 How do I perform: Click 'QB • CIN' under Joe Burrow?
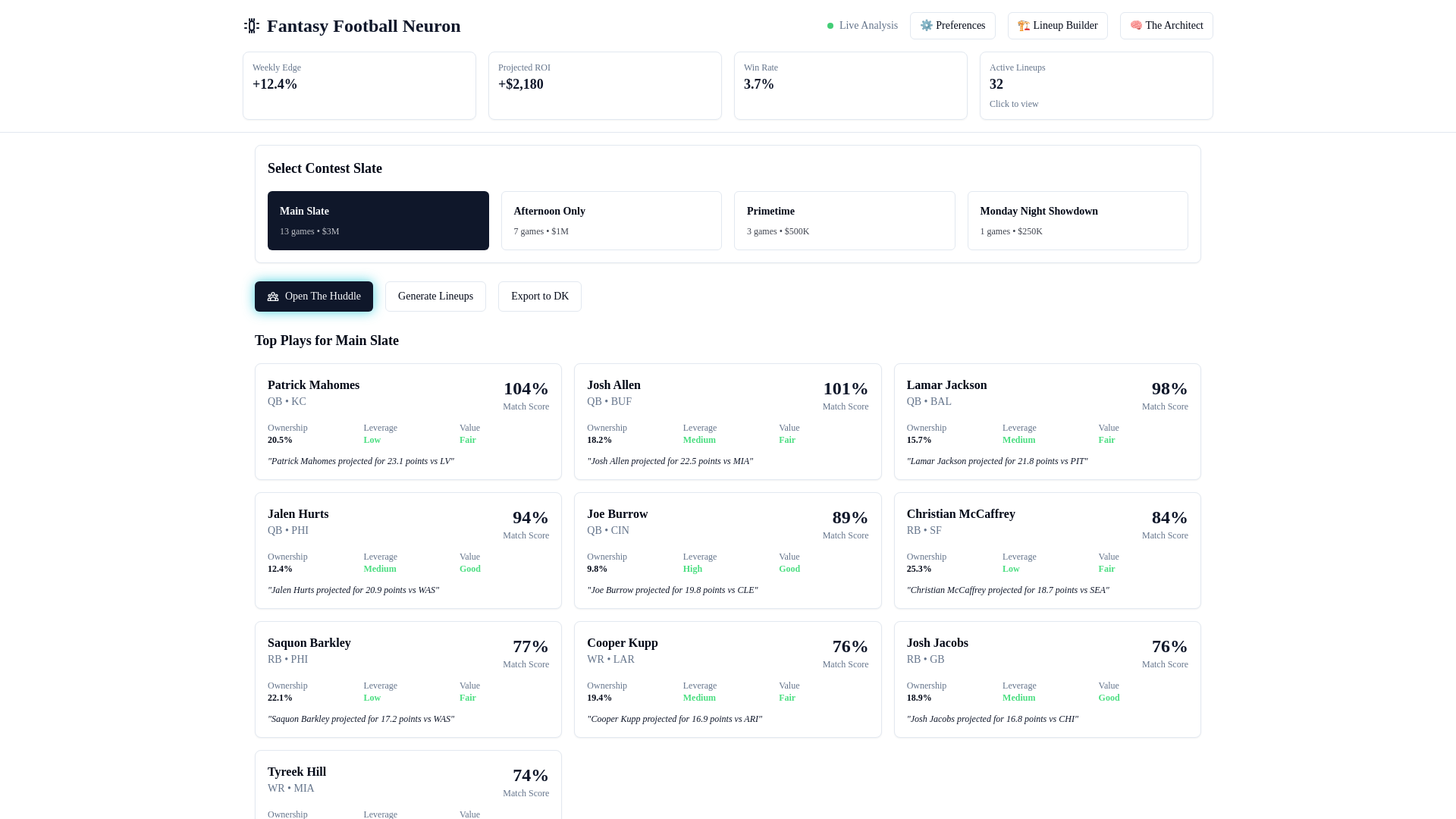(x=608, y=531)
